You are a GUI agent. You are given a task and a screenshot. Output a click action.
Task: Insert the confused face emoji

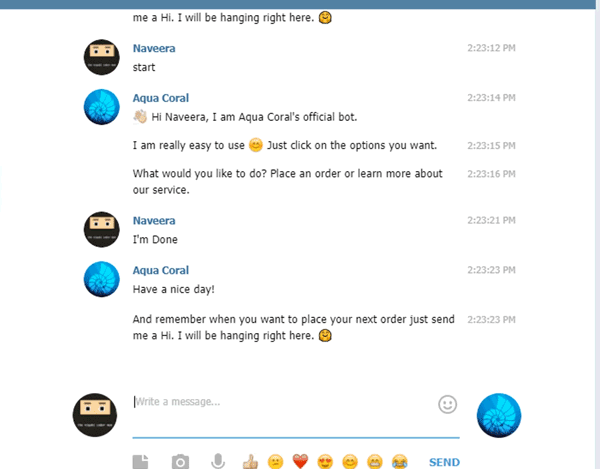tap(275, 462)
